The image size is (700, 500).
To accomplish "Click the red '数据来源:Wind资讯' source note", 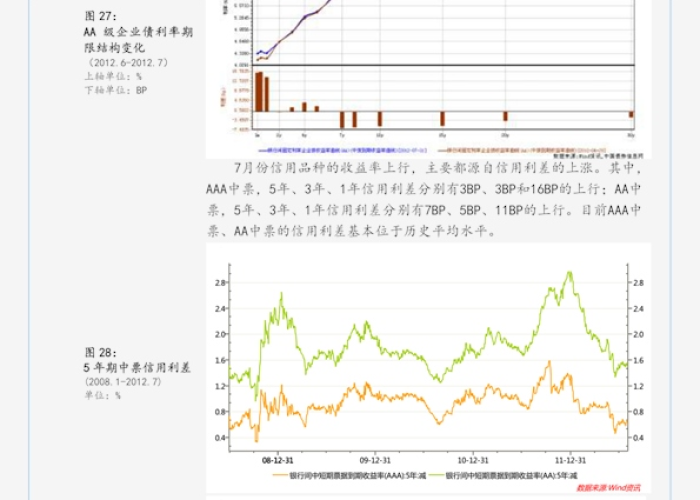I will tap(608, 488).
